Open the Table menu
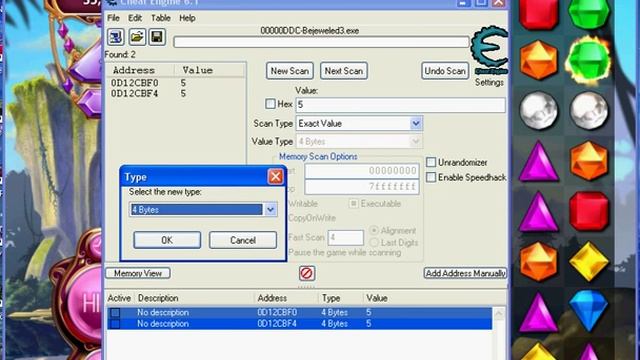 (160, 18)
